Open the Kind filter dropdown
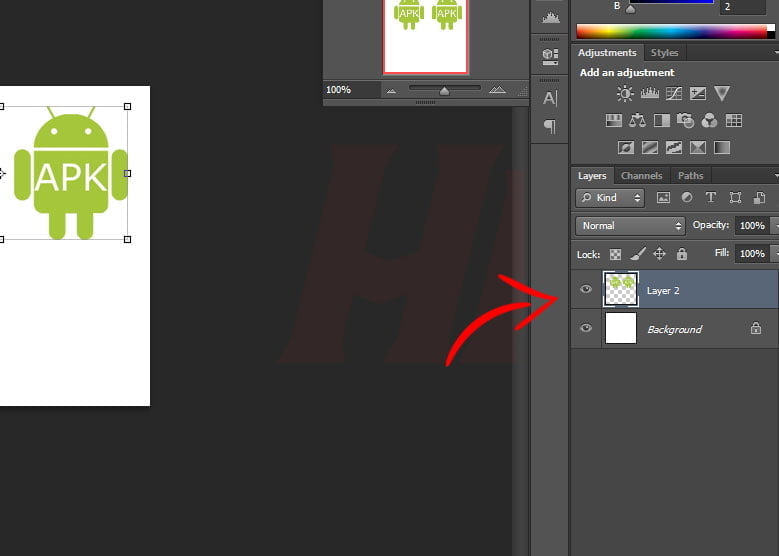The image size is (779, 556). point(610,198)
